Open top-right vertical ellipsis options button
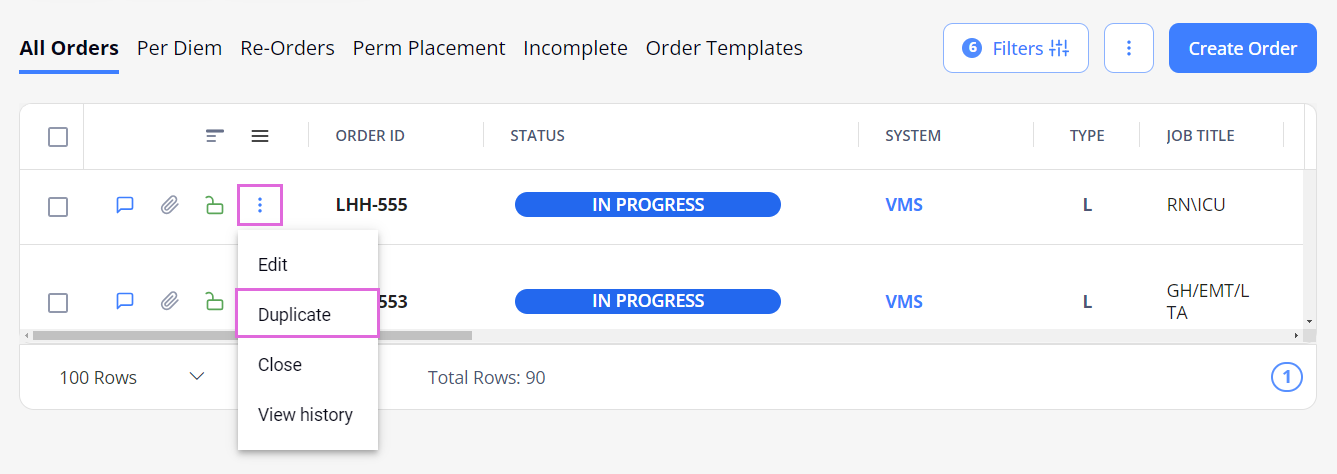The image size is (1337, 474). [x=1129, y=48]
